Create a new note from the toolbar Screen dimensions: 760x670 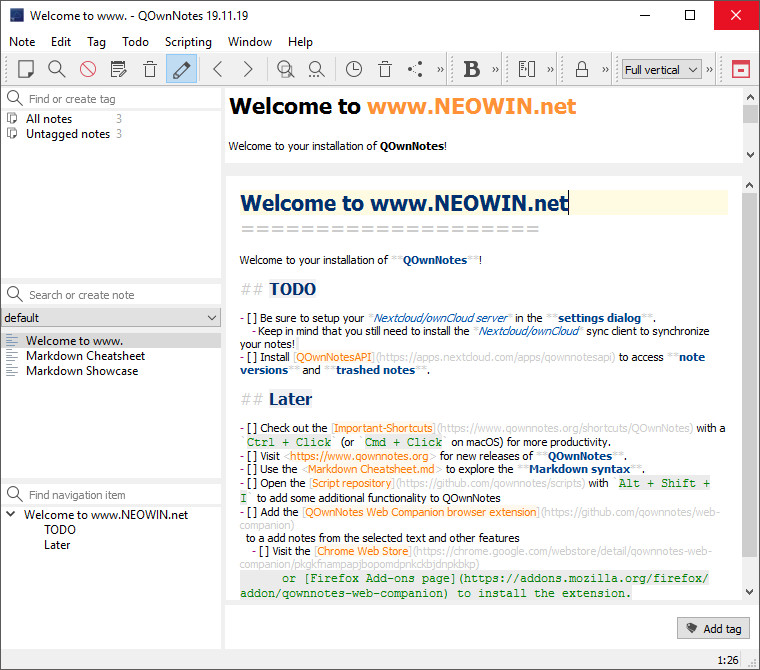click(x=26, y=69)
